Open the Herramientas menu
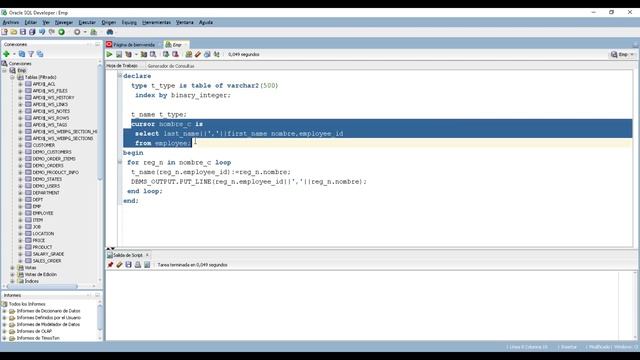The width and height of the screenshot is (640, 360). [x=156, y=22]
